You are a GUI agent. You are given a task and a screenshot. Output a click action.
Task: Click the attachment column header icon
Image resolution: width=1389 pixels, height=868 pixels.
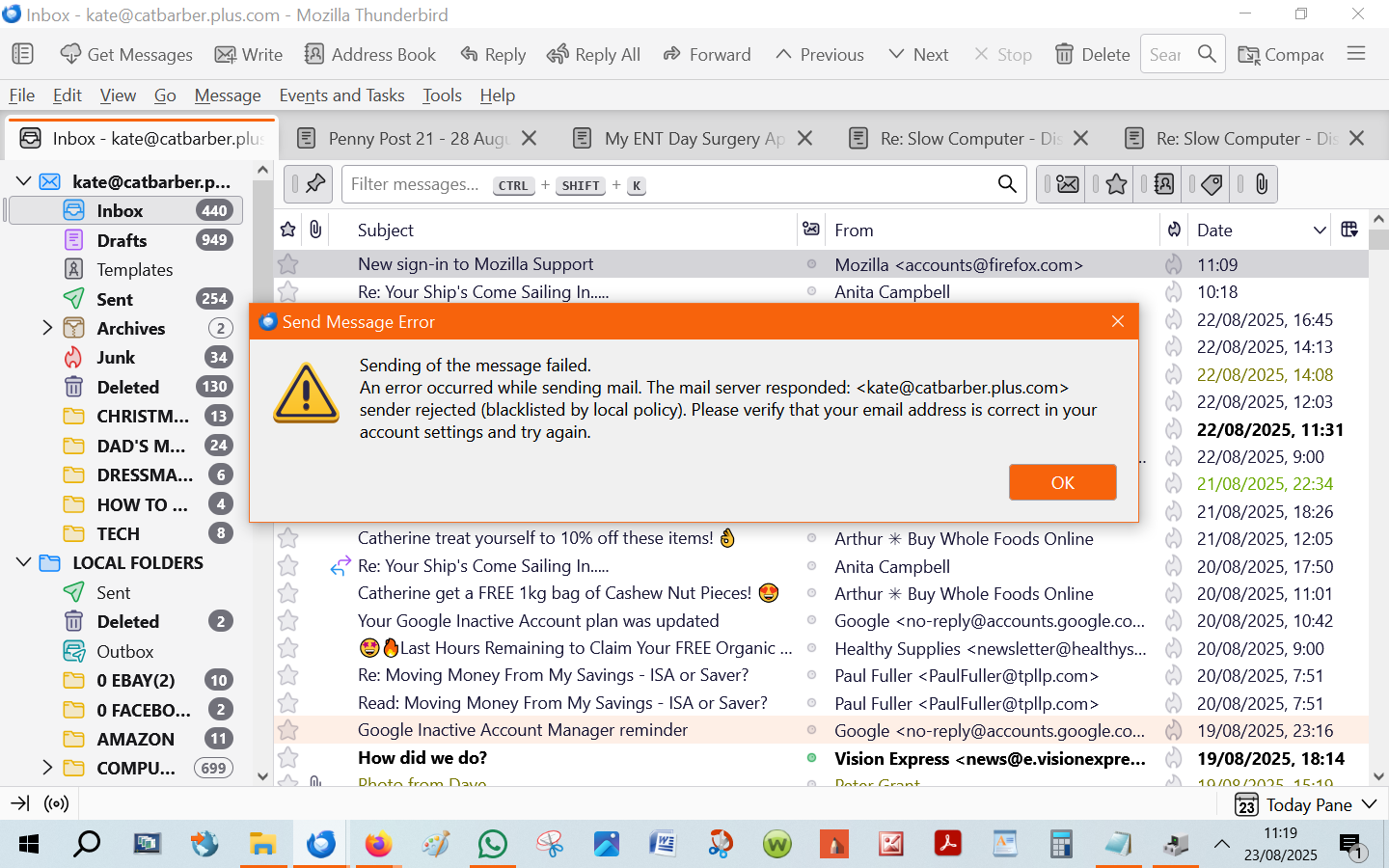tap(315, 230)
